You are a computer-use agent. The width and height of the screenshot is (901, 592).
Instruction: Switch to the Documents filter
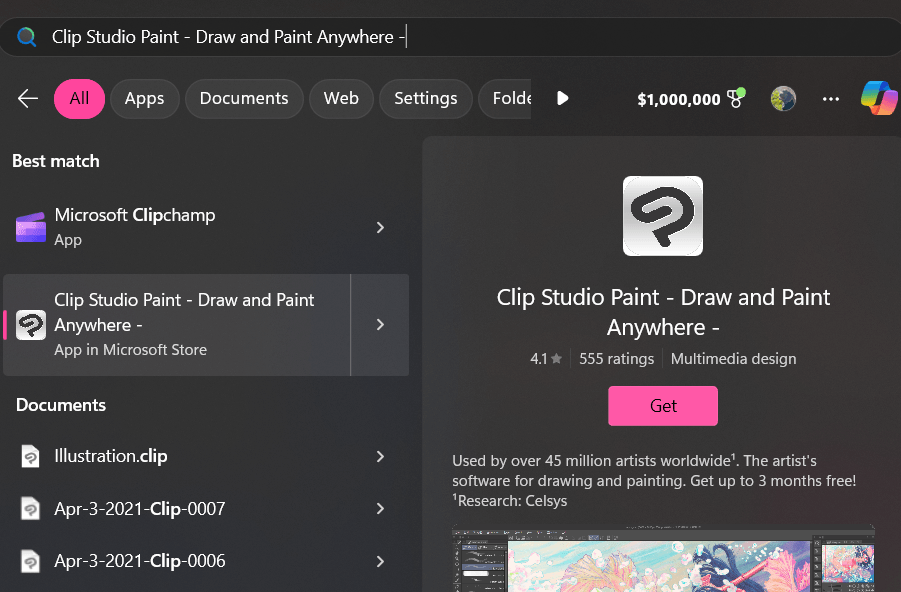point(244,99)
